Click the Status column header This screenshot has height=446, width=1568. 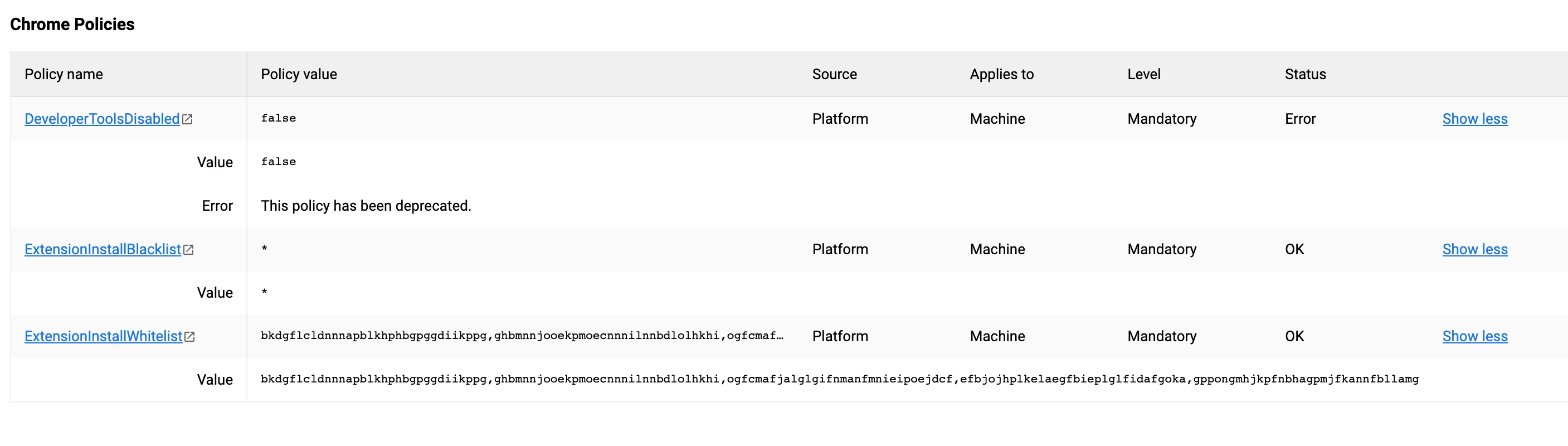(1305, 74)
